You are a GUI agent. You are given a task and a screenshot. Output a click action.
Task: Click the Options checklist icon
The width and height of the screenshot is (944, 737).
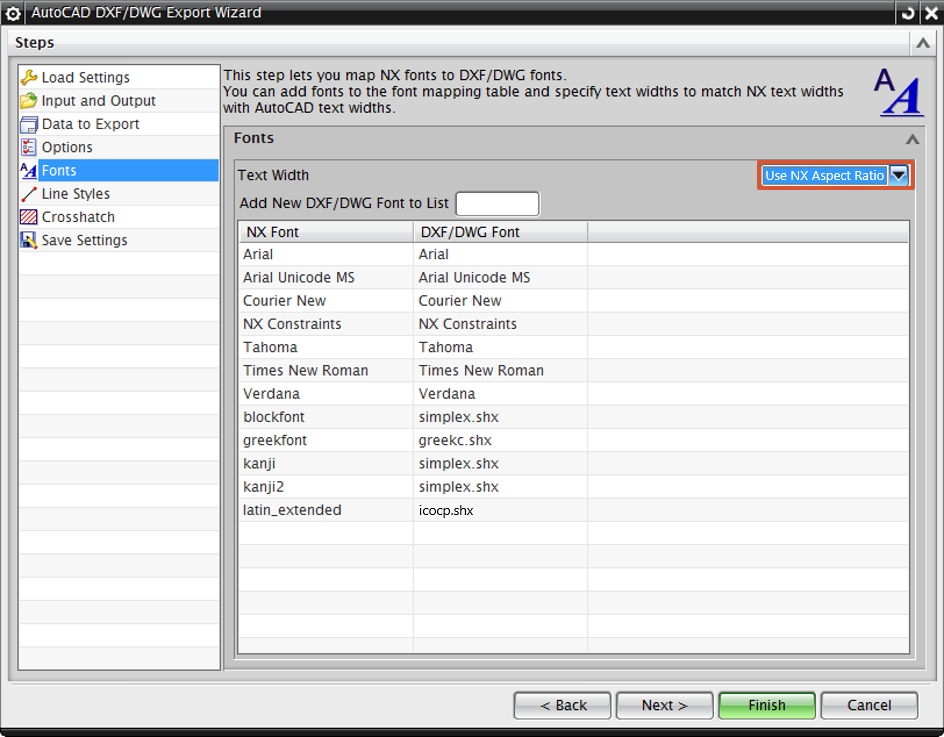click(29, 147)
